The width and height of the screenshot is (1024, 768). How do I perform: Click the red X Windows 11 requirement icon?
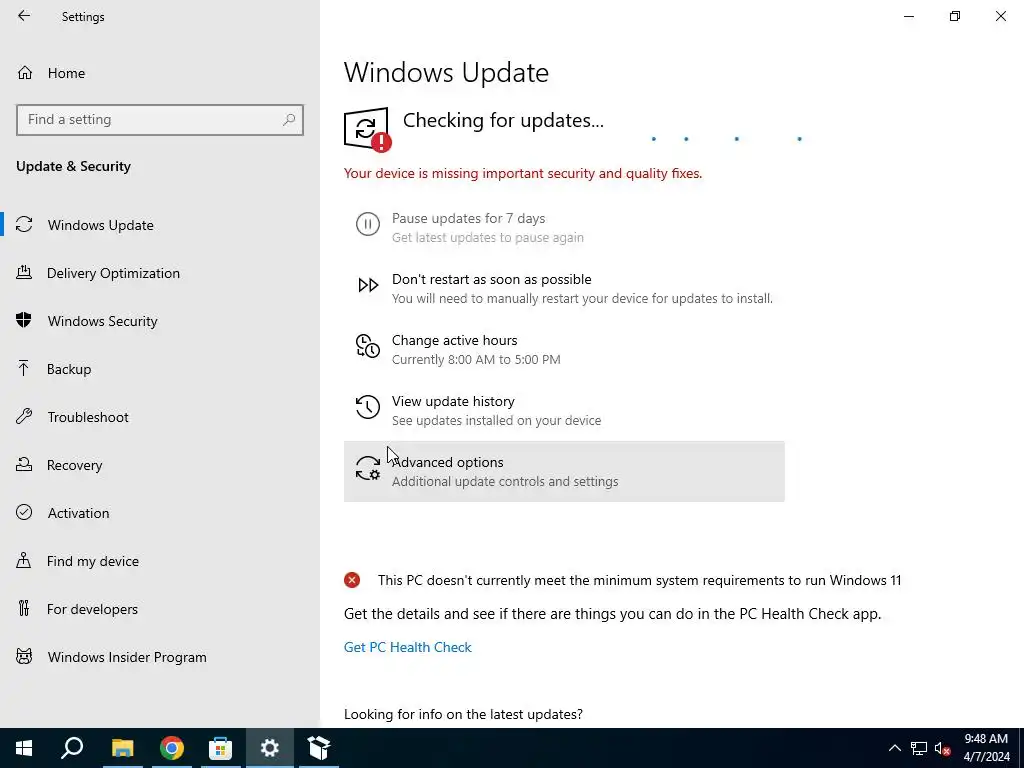[352, 580]
